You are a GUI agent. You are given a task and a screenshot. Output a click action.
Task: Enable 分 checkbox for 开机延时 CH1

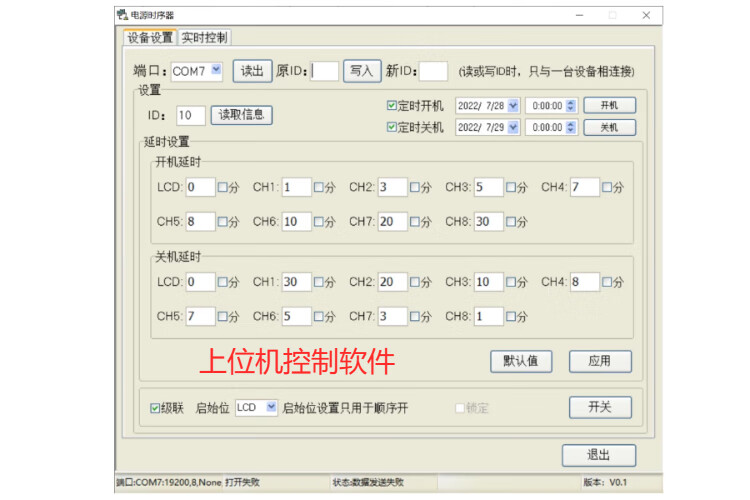pyautogui.click(x=319, y=187)
